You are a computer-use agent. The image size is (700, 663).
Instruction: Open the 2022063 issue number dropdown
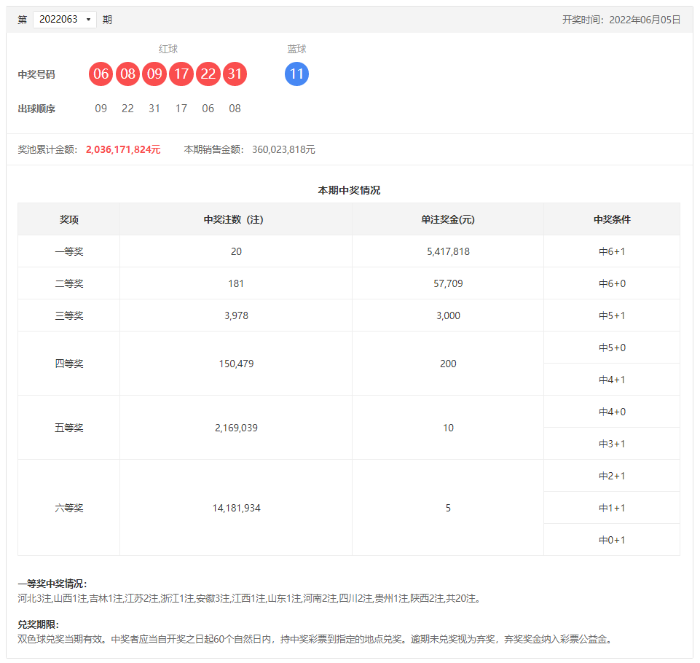(x=64, y=19)
